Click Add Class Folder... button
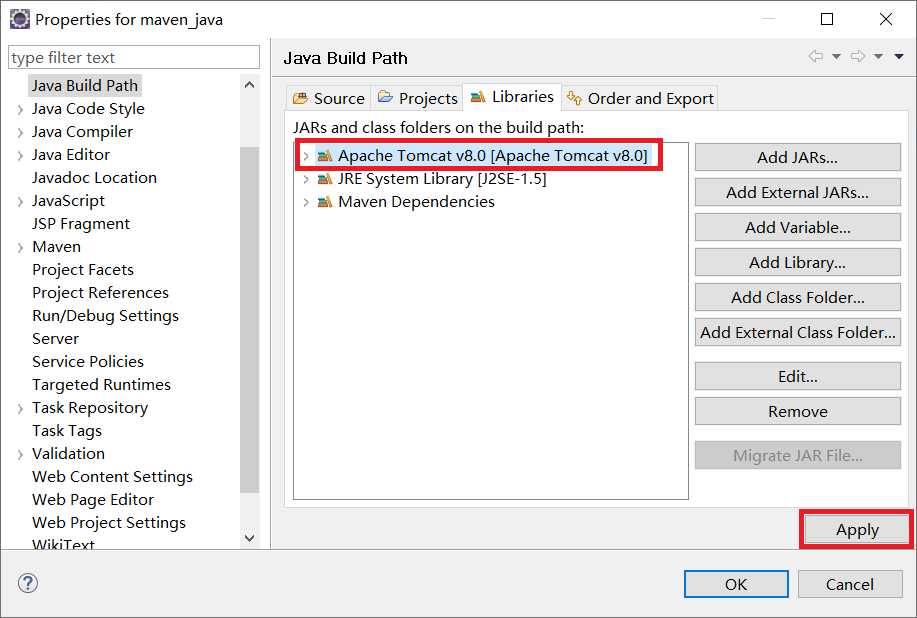The width and height of the screenshot is (917, 618). pyautogui.click(x=798, y=297)
